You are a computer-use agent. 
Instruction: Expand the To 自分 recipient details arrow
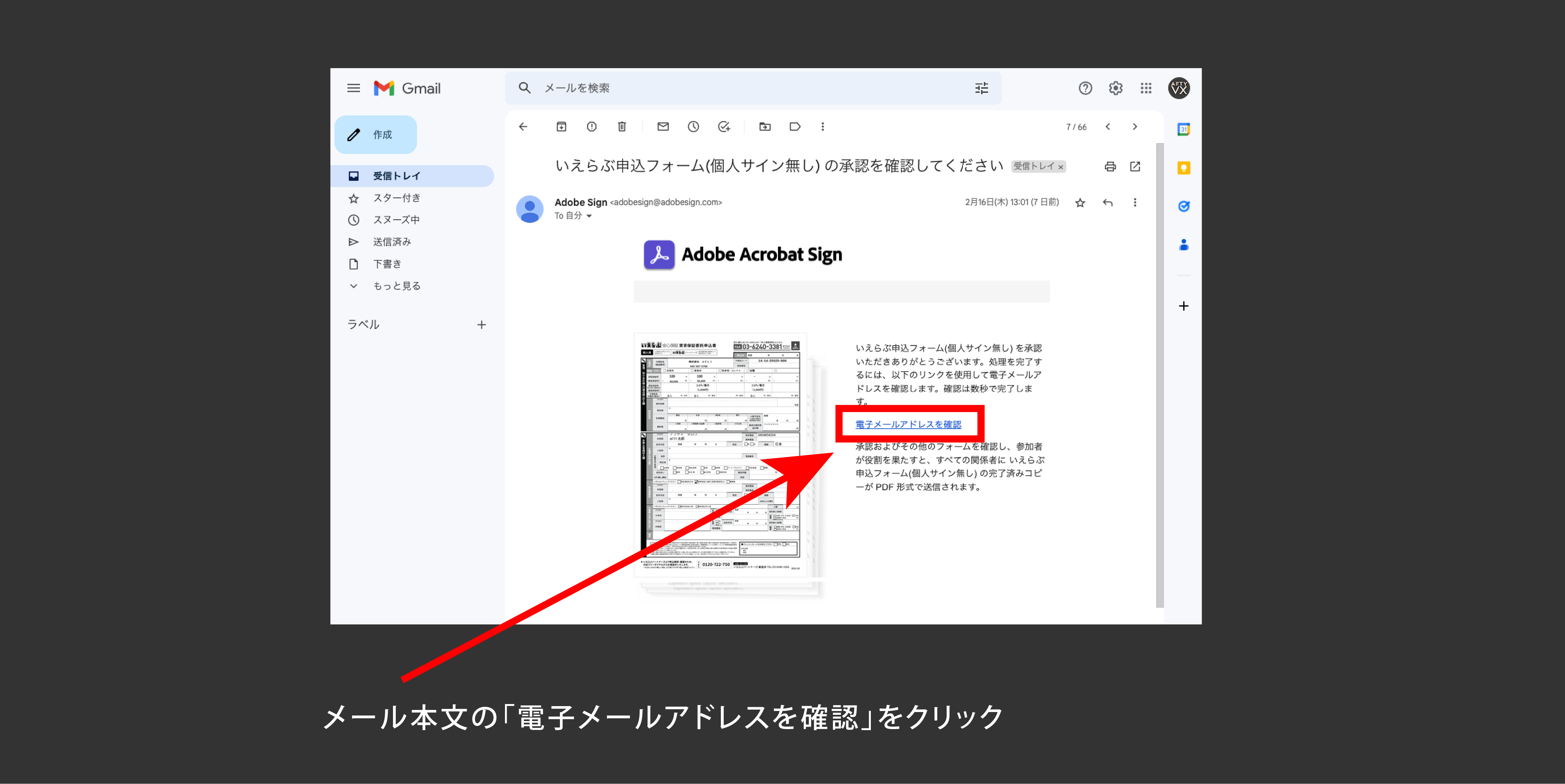coord(589,216)
